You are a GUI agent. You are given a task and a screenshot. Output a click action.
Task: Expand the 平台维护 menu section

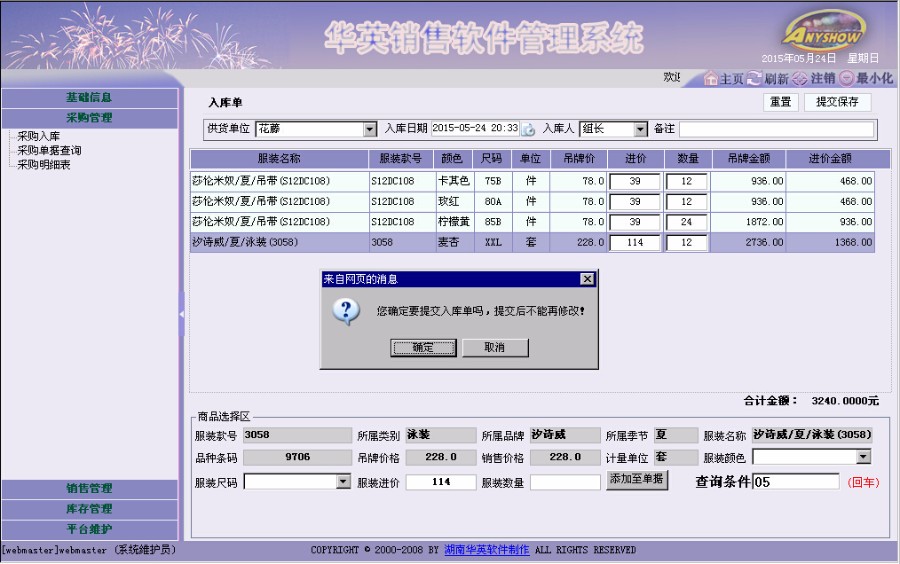90,529
